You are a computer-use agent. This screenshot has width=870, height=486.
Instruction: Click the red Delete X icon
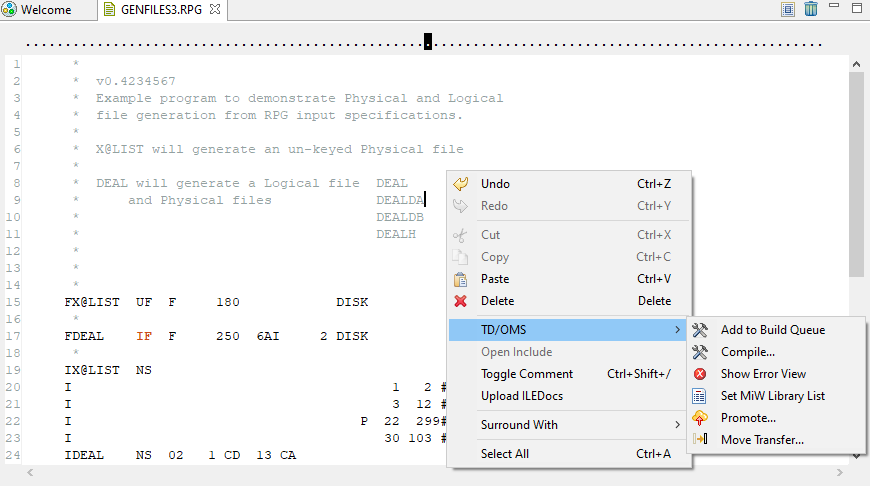click(x=461, y=301)
